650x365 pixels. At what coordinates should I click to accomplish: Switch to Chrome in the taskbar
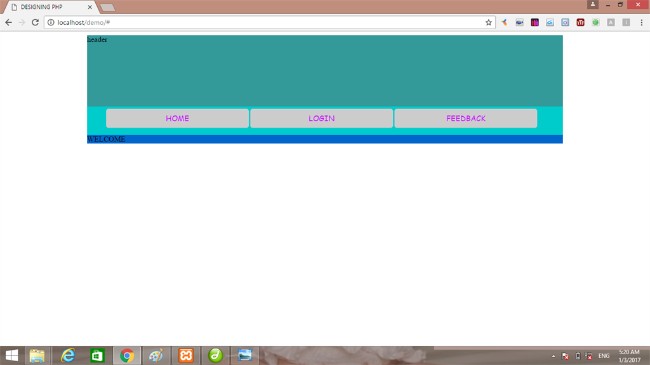click(127, 355)
